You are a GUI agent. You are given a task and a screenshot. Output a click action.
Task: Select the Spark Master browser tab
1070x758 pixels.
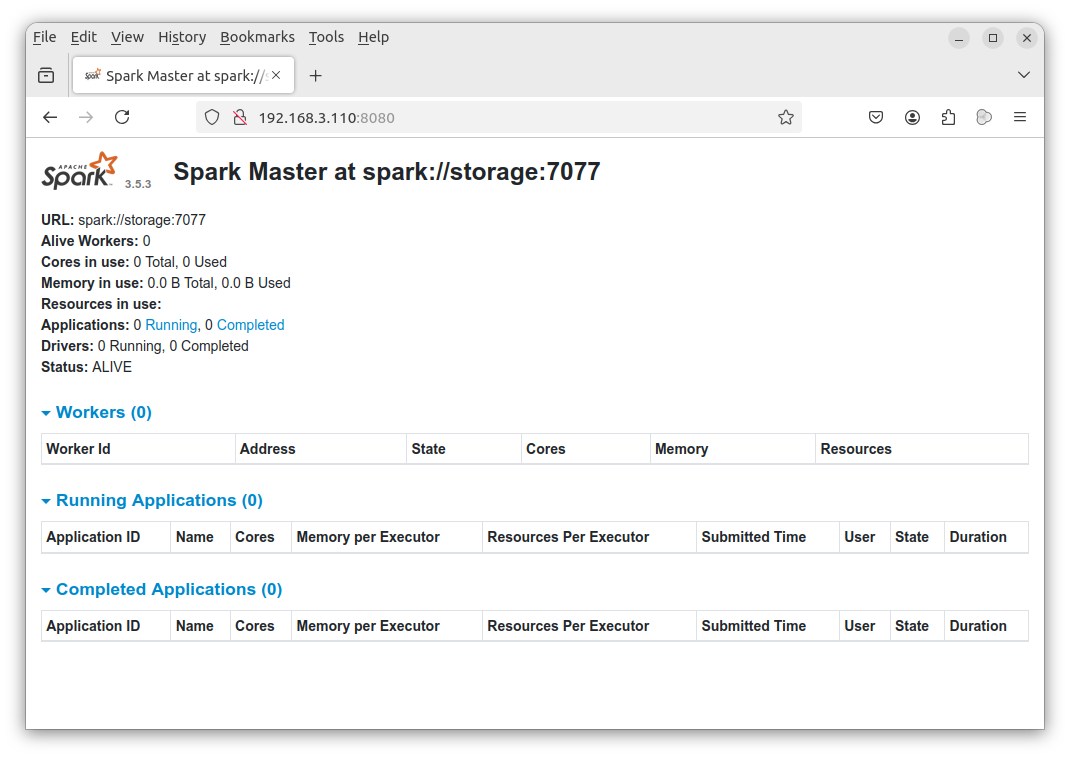tap(184, 75)
